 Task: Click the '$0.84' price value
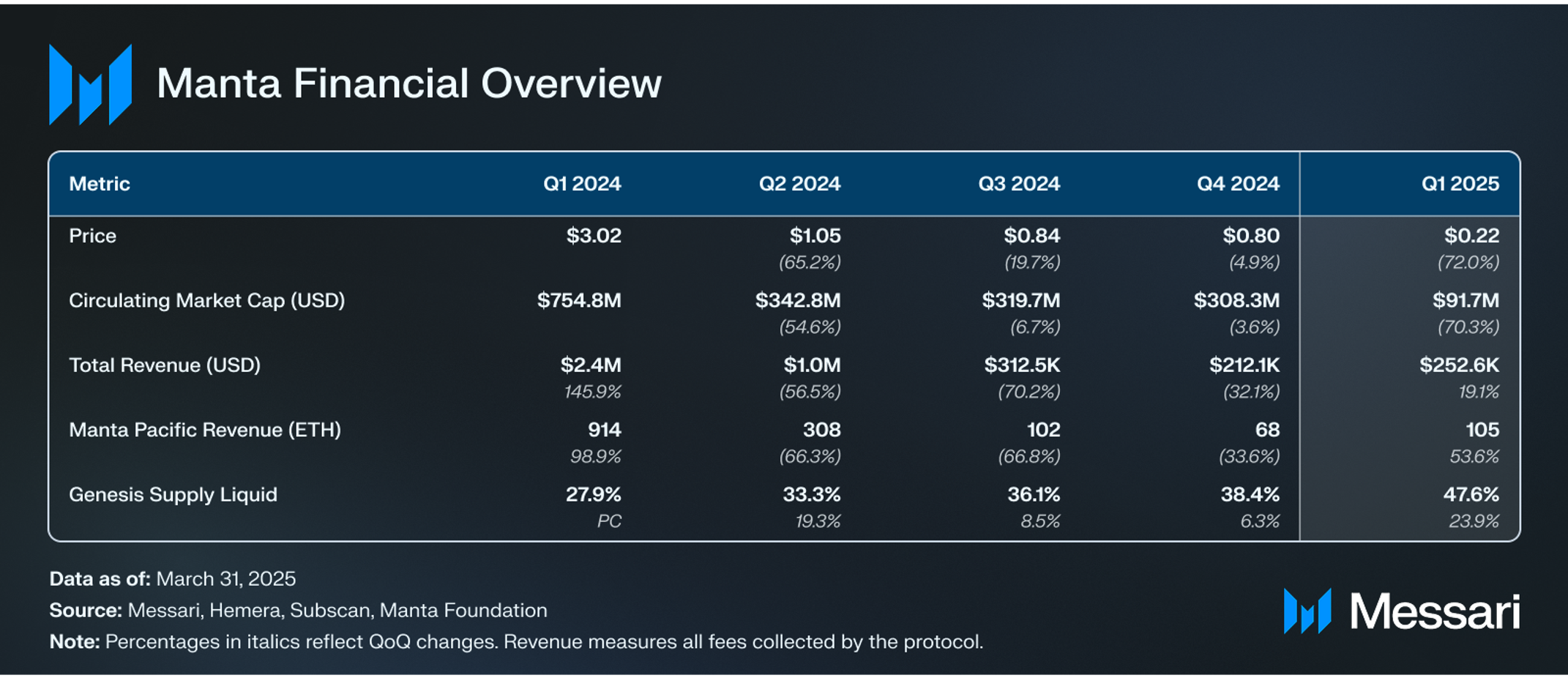[1032, 236]
